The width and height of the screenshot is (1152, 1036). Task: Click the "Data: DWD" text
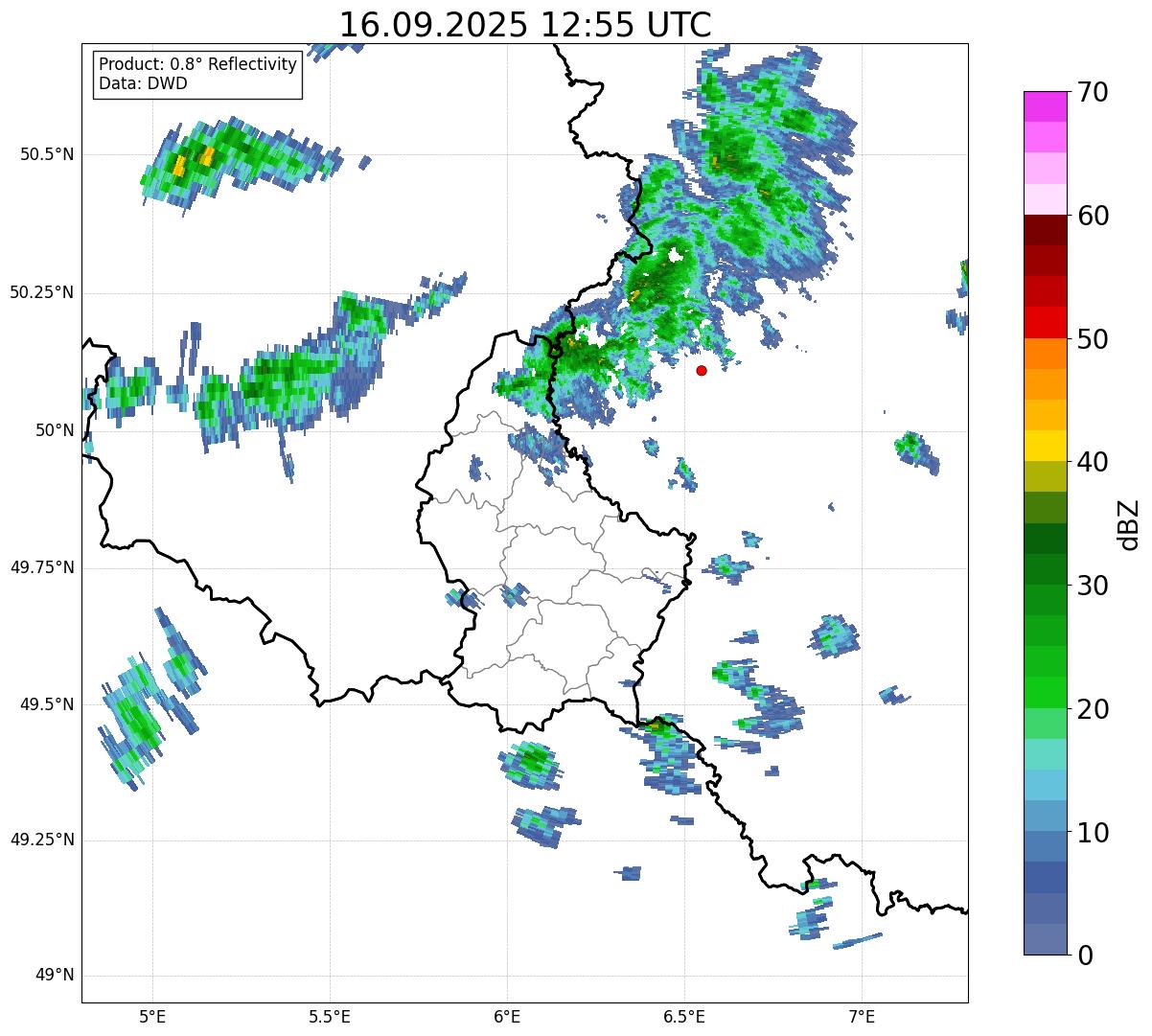[143, 83]
